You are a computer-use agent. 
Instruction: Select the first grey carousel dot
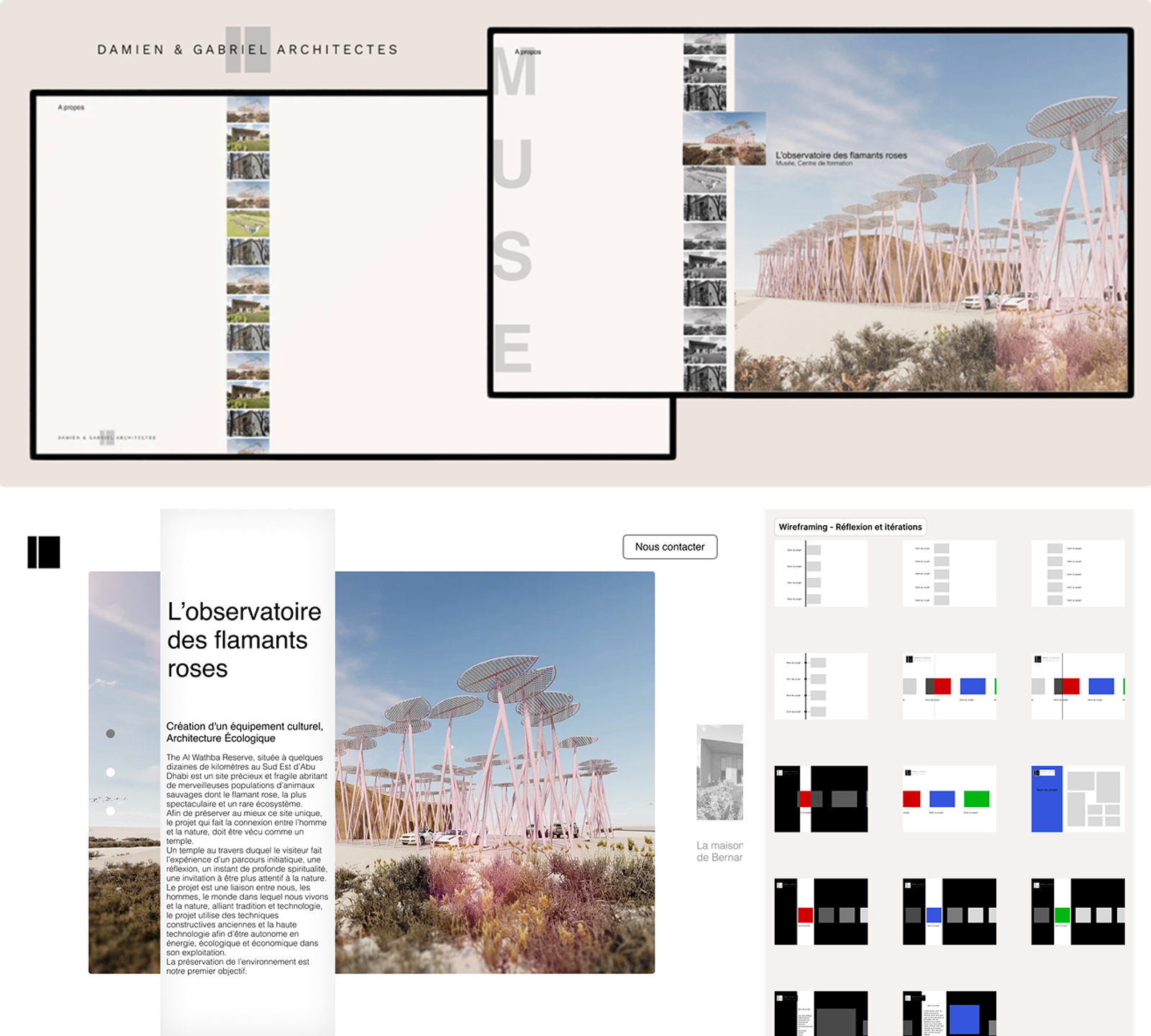[110, 734]
